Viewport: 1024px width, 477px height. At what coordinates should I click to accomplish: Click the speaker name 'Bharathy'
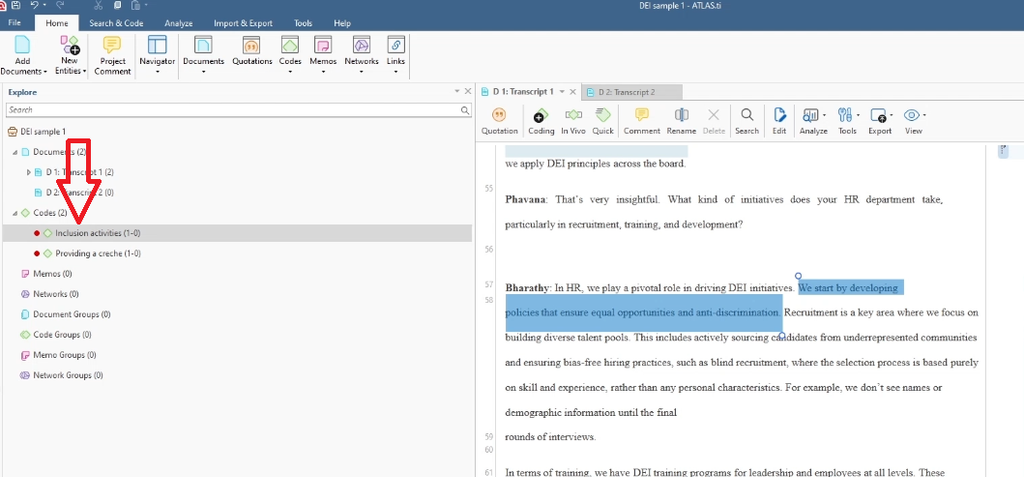tap(528, 288)
